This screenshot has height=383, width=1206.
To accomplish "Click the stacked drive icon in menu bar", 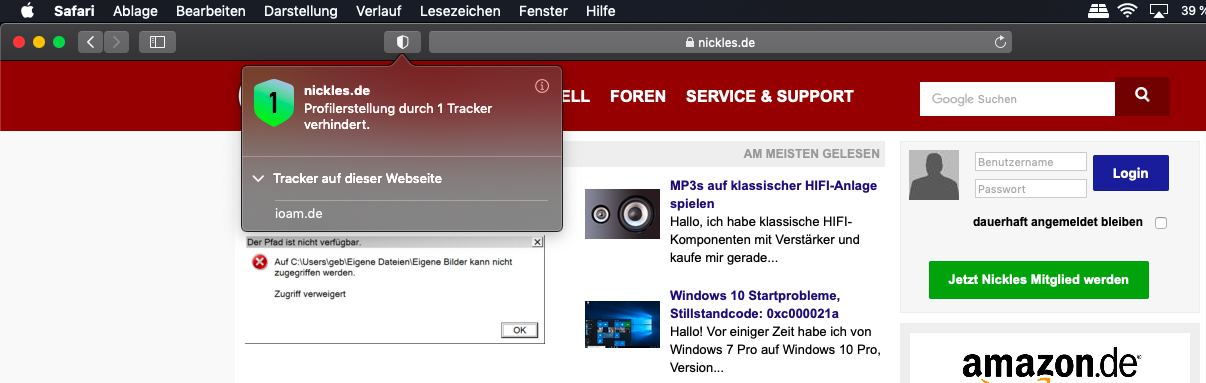I will (x=1098, y=12).
